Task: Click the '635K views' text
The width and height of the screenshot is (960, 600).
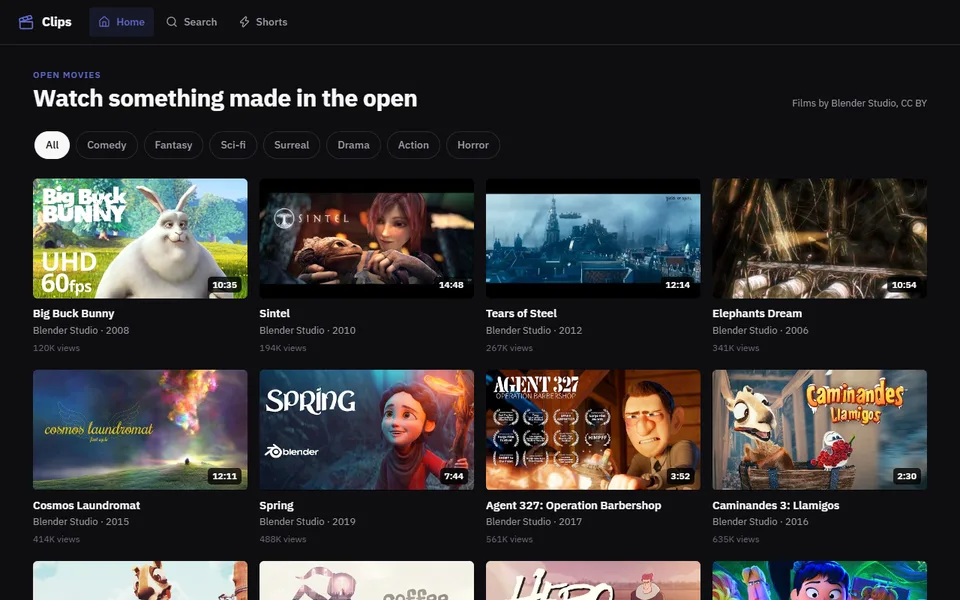Action: tap(736, 539)
